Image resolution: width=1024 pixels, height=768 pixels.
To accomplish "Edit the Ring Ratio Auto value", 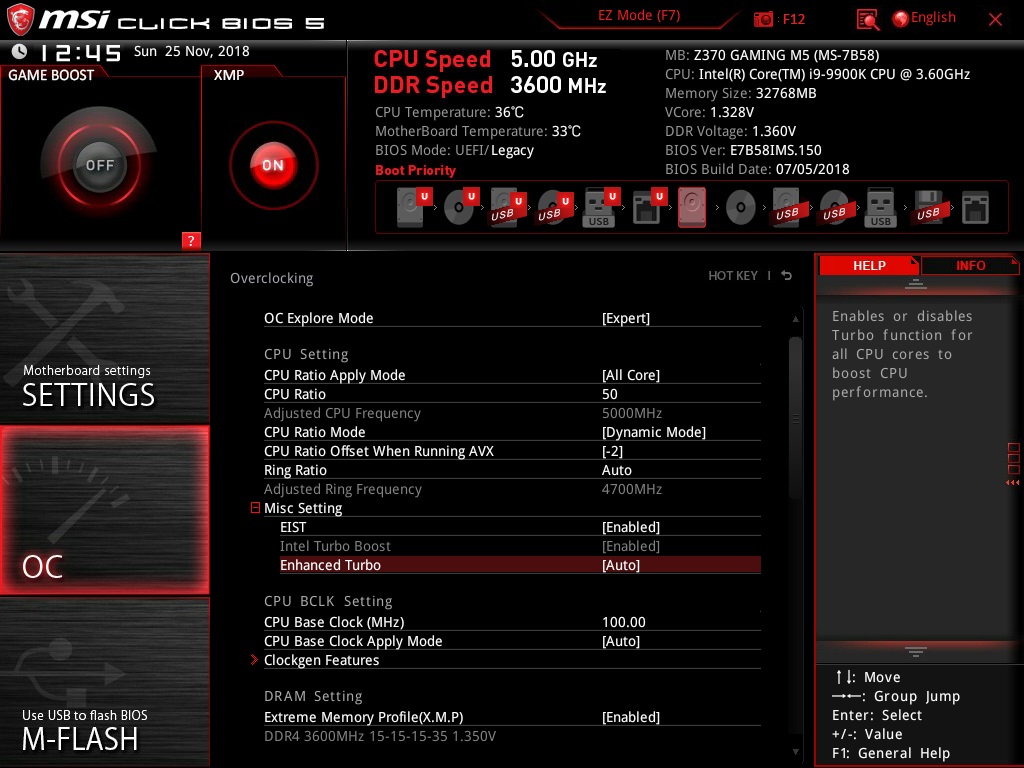I will click(616, 470).
